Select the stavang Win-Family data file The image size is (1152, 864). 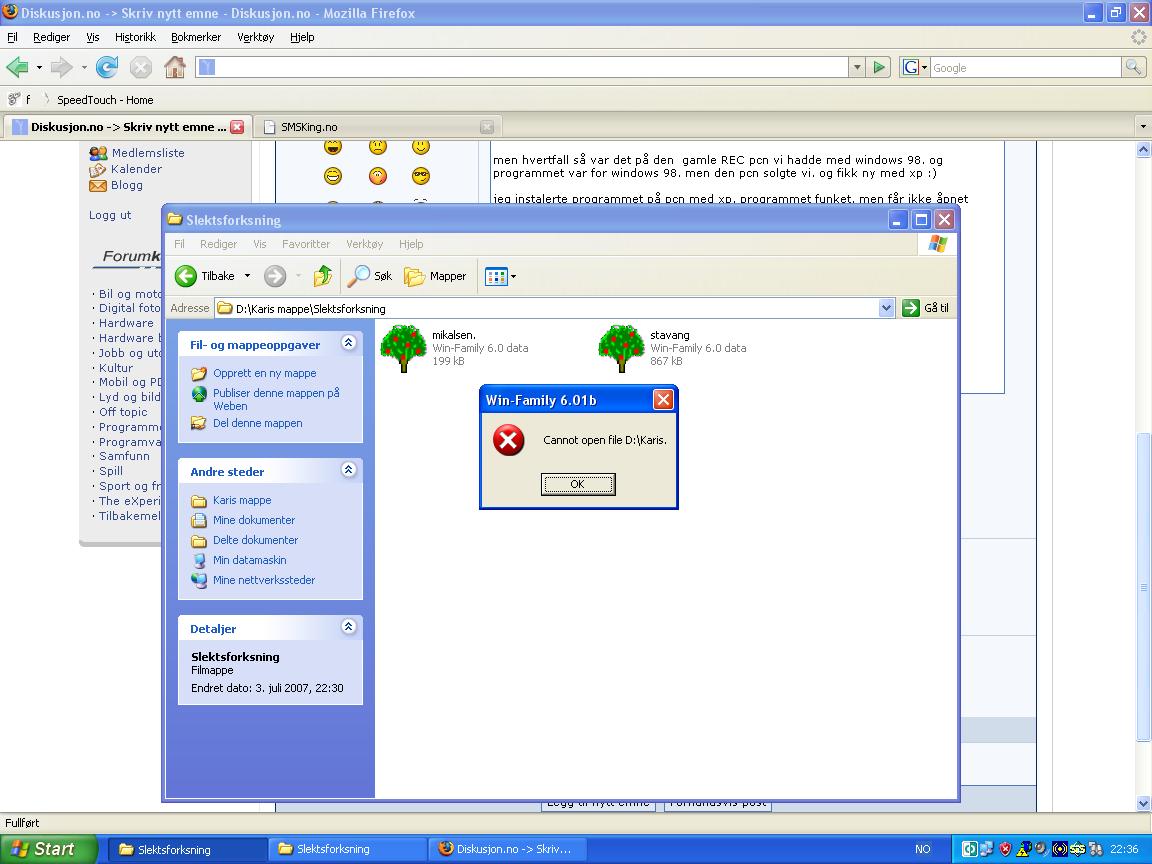672,348
